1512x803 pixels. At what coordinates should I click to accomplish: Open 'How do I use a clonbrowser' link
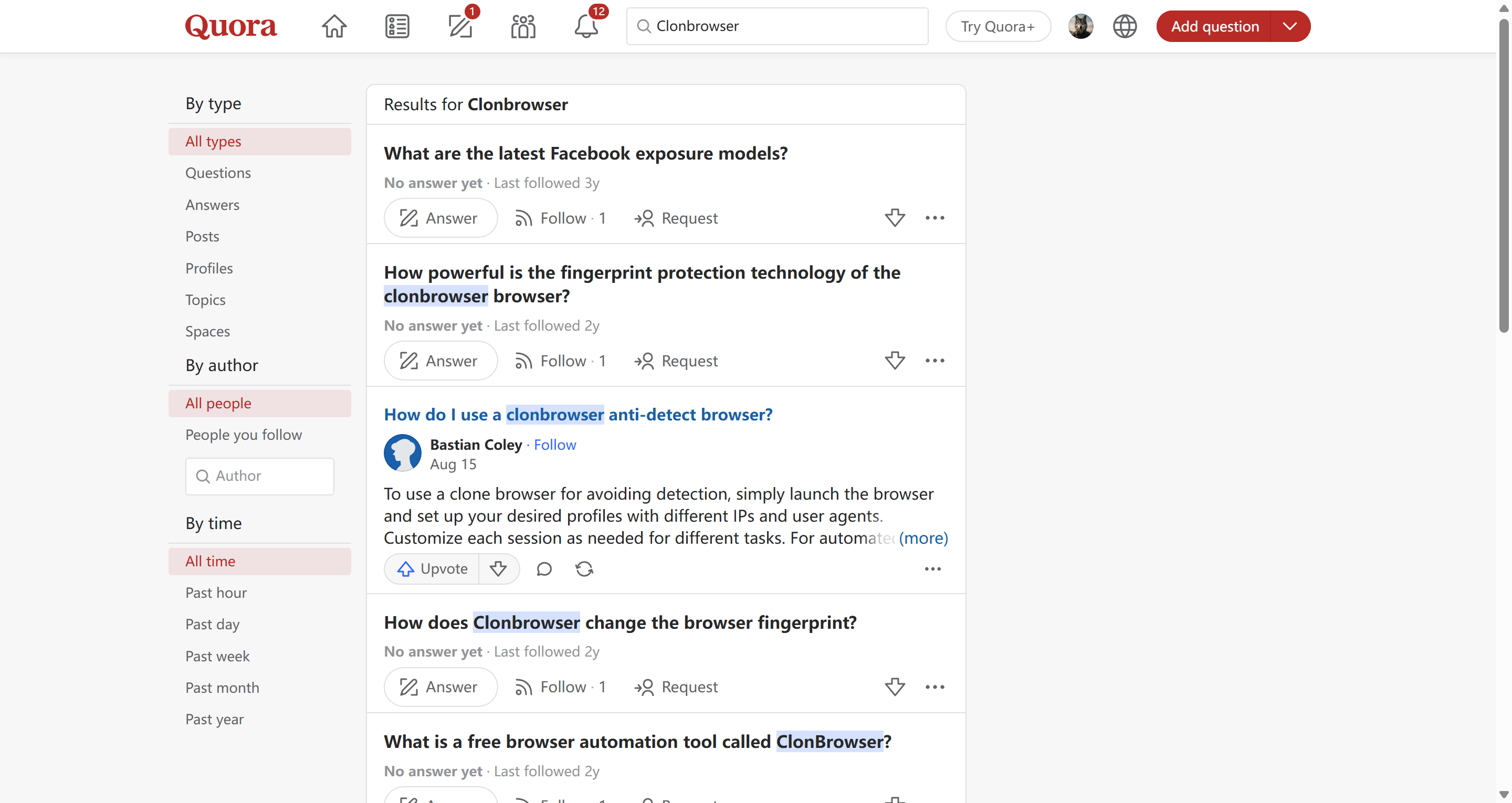point(577,415)
